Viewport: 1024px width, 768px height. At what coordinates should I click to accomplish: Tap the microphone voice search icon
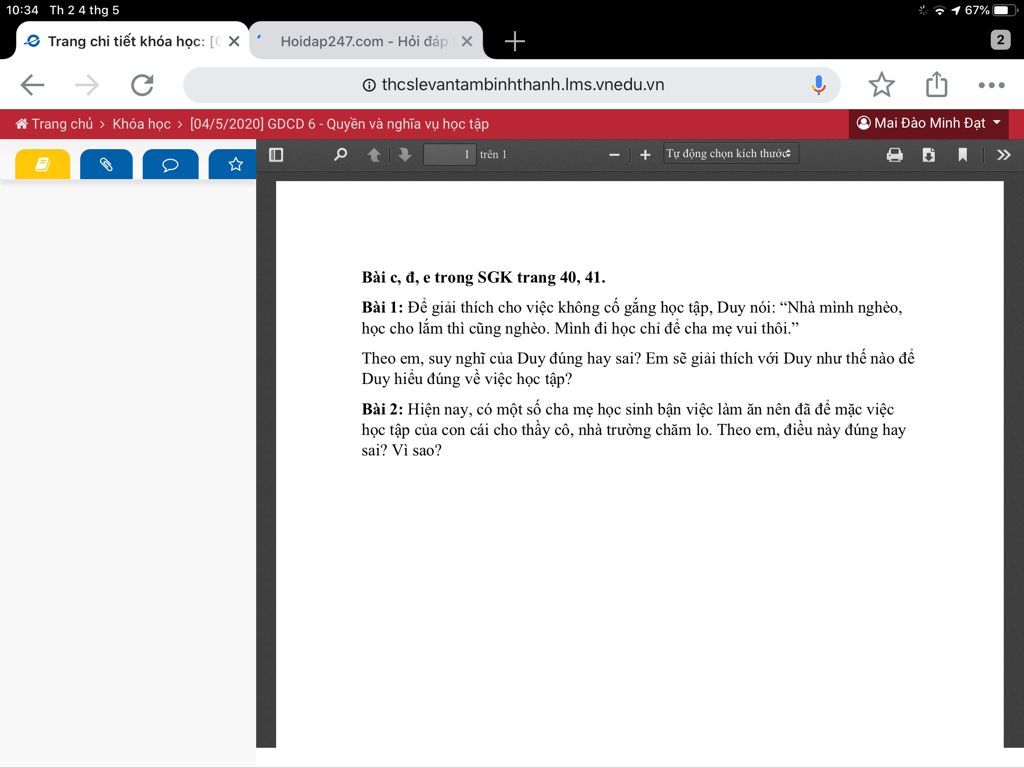point(818,85)
